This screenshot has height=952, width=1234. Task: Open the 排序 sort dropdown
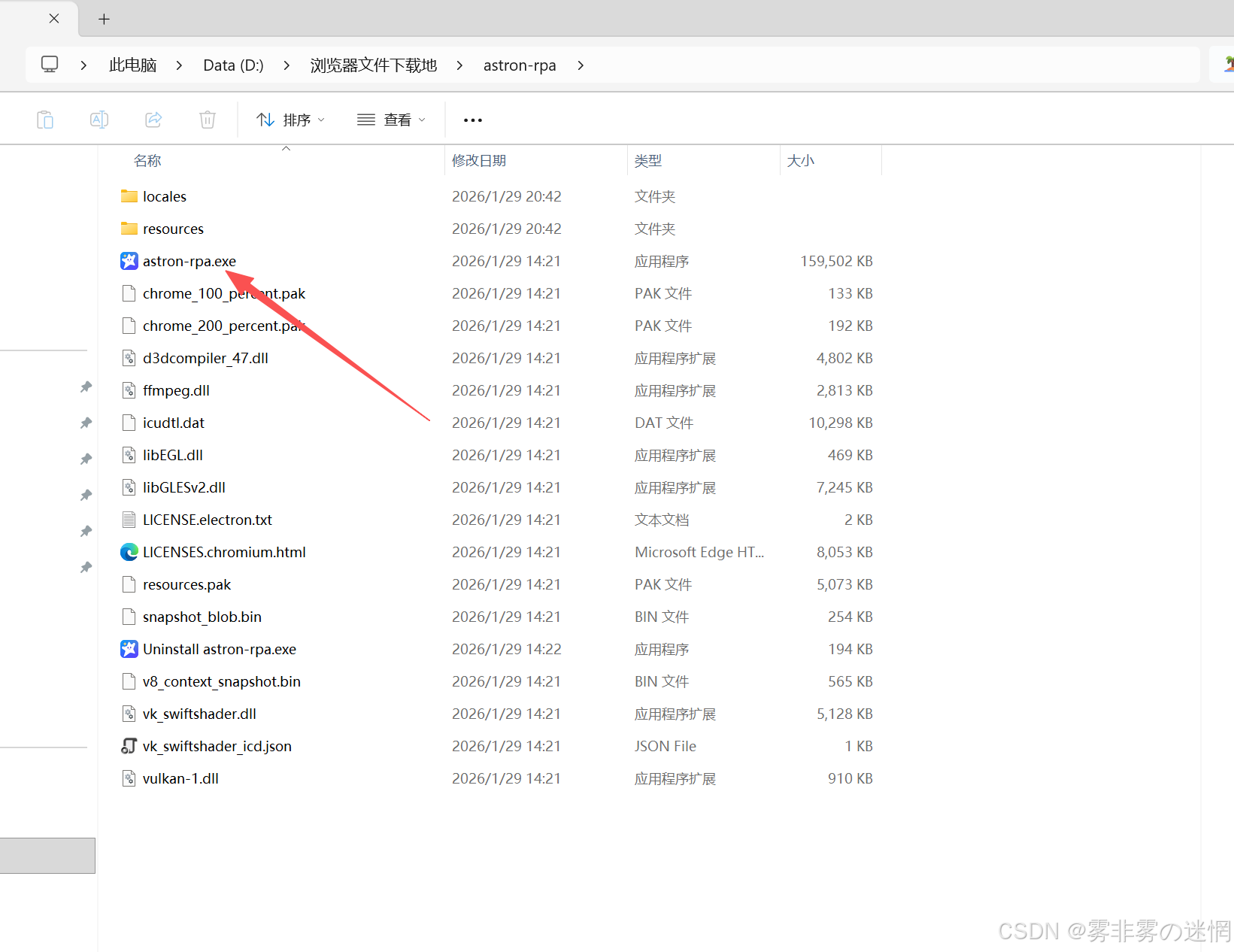(x=290, y=120)
